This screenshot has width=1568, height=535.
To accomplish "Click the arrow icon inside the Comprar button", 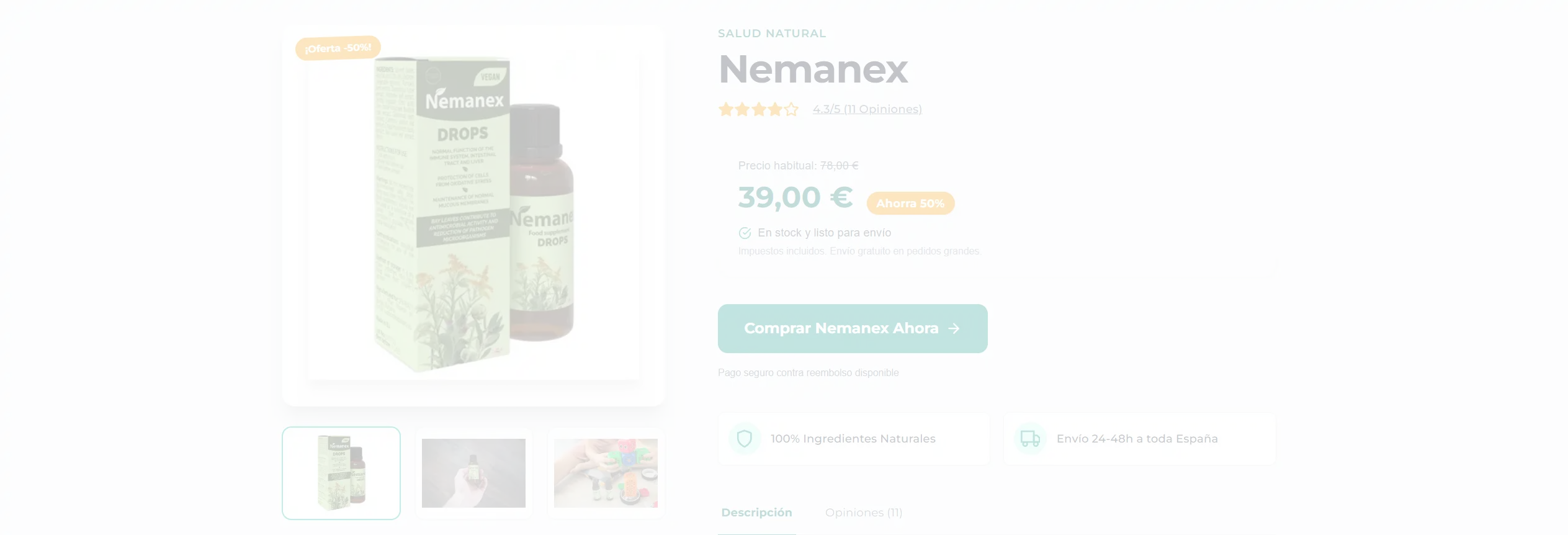I will point(954,328).
